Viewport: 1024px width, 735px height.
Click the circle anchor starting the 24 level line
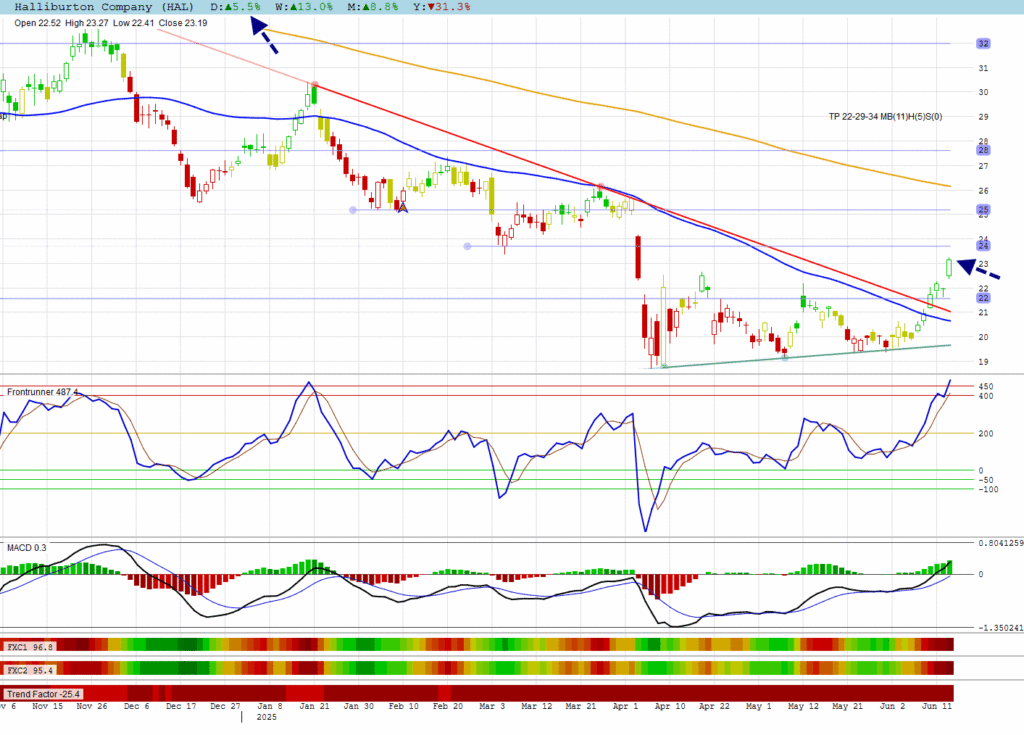[467, 246]
